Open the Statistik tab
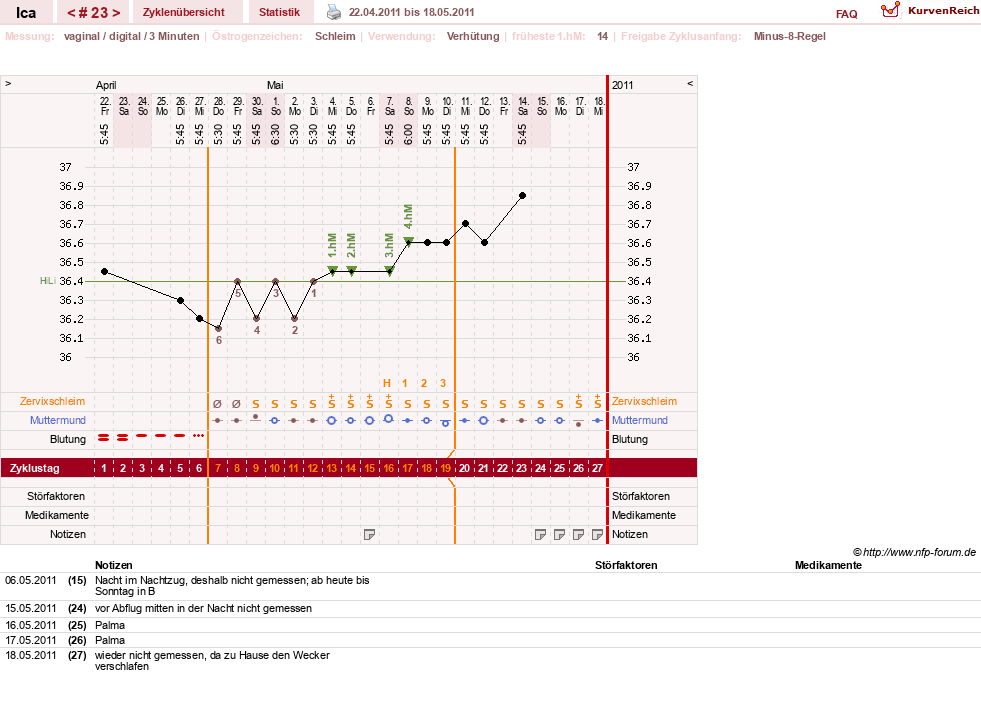 (279, 12)
